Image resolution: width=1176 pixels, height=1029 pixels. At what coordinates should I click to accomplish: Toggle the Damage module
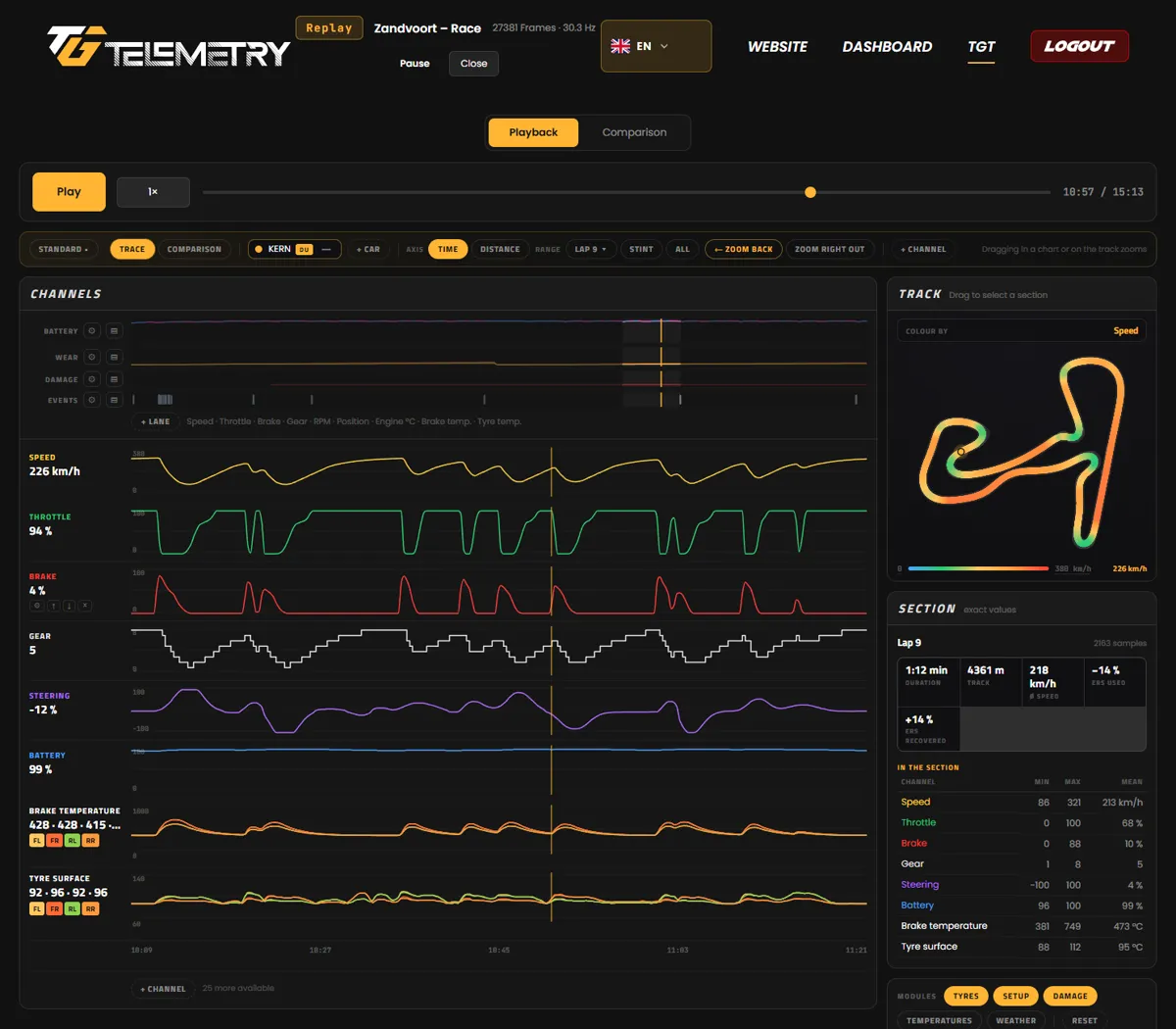pos(1070,996)
